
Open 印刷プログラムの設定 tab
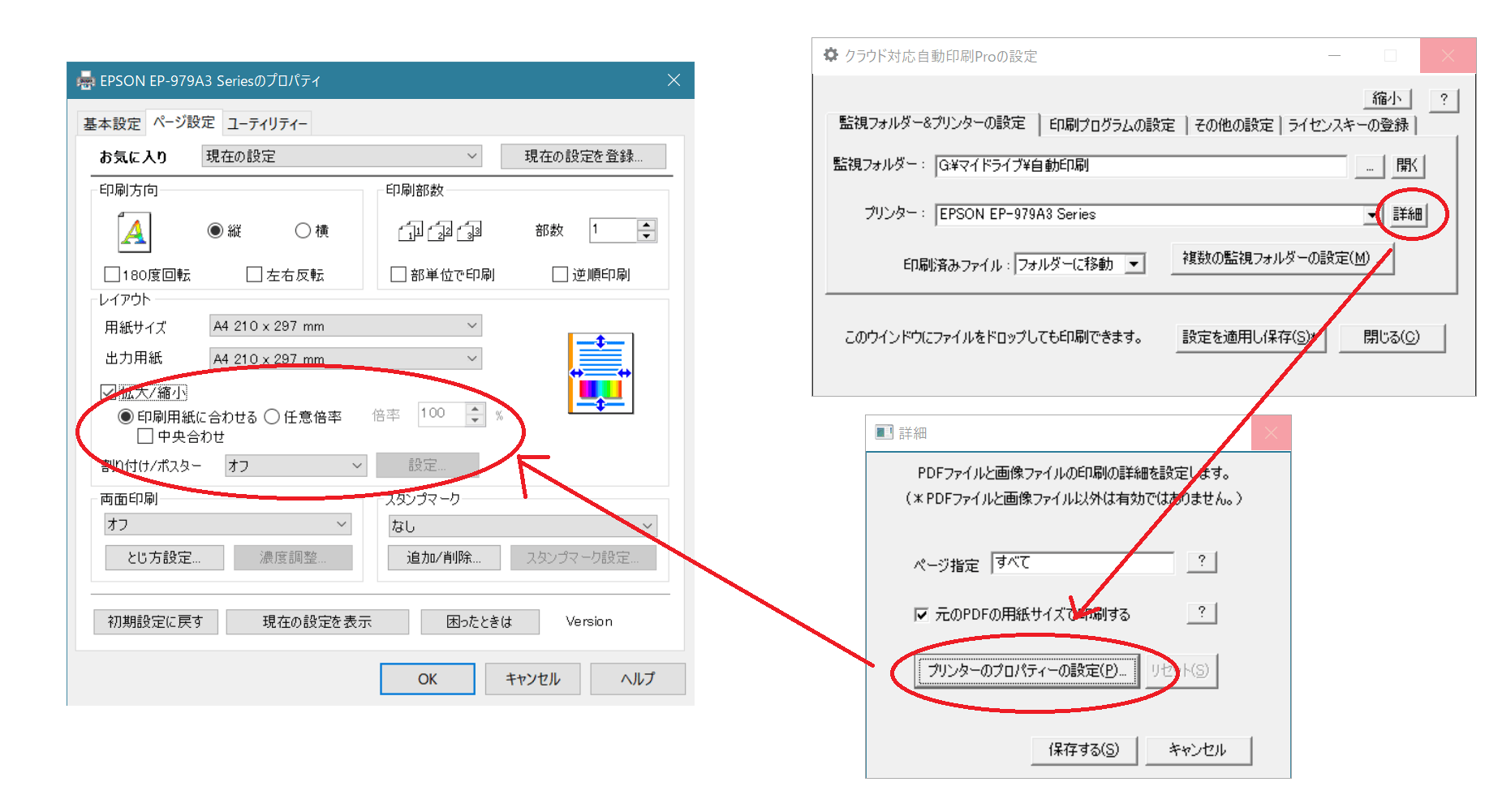1112,125
